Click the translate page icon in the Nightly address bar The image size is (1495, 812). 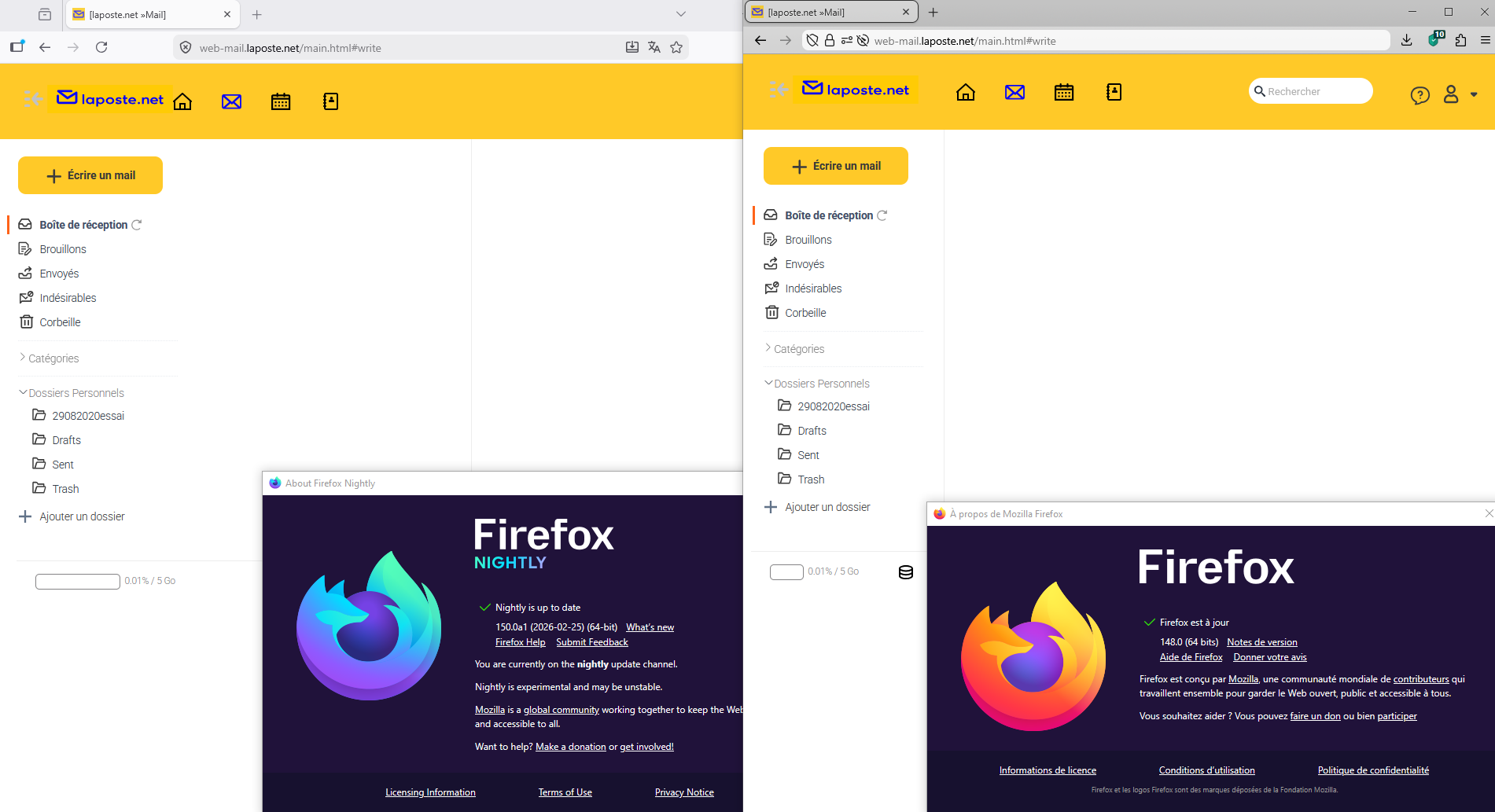point(654,47)
